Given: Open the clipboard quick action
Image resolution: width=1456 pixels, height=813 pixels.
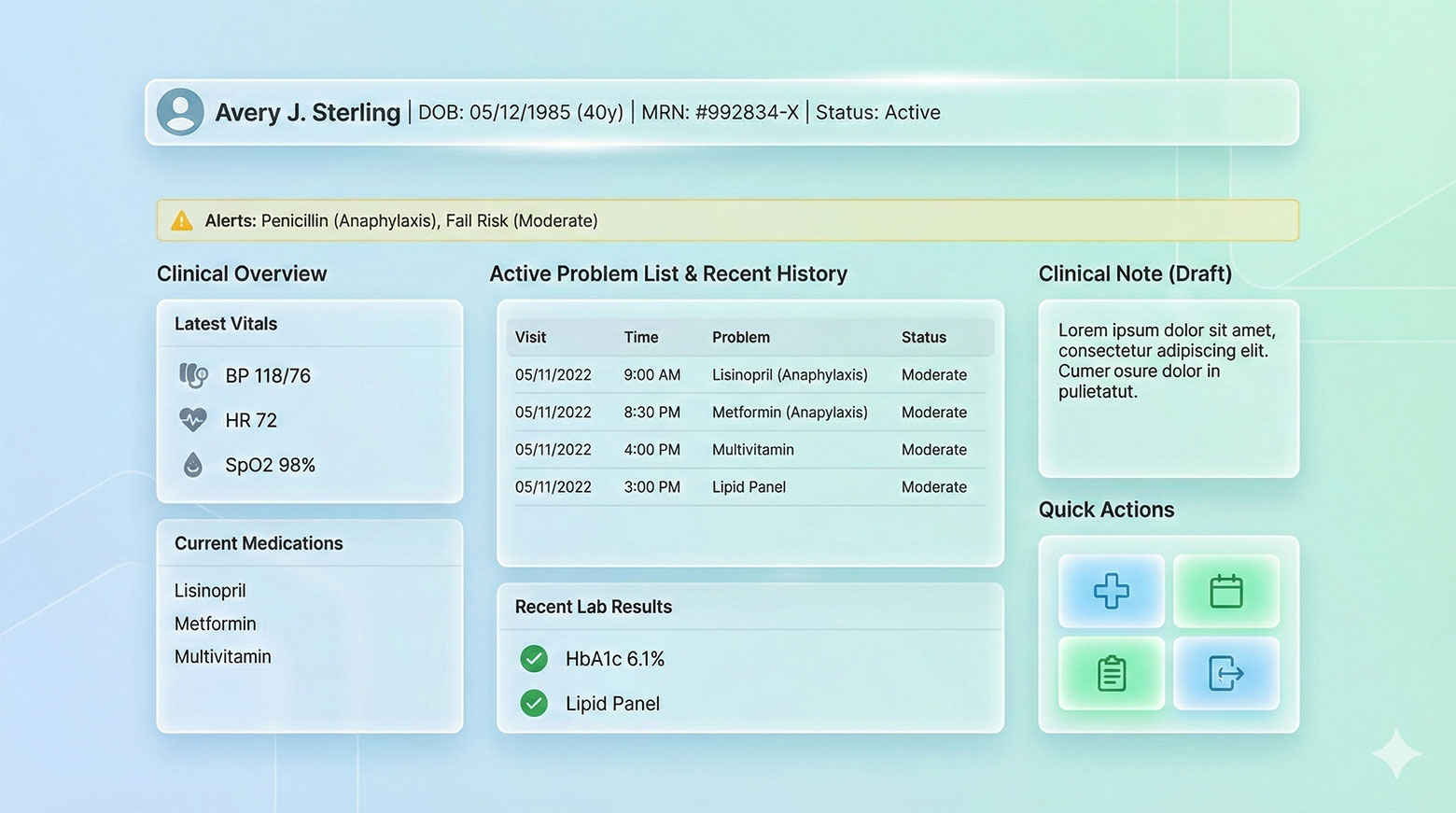Looking at the screenshot, I should [x=1111, y=673].
